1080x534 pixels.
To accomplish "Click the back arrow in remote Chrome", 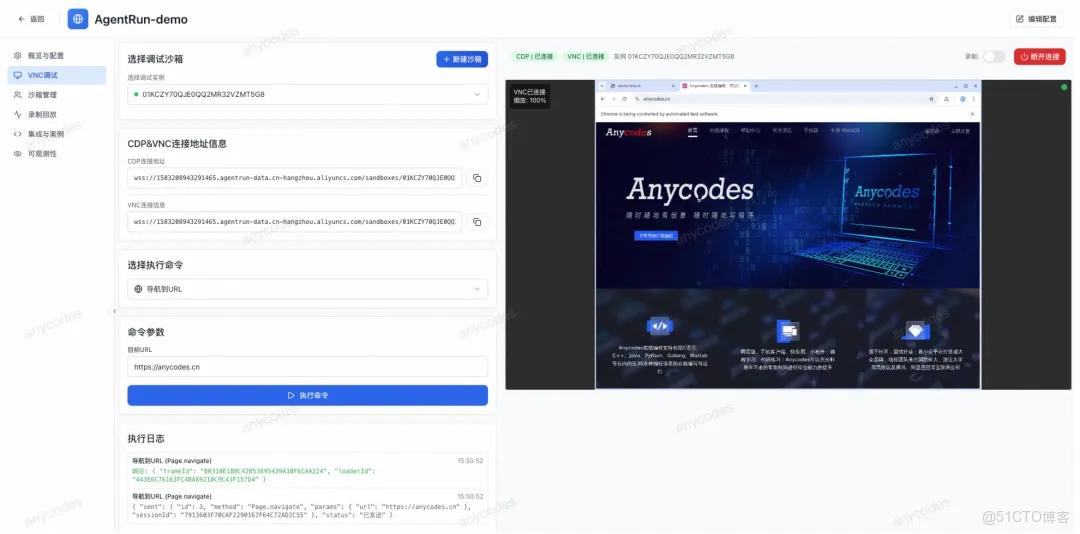I will tap(603, 99).
